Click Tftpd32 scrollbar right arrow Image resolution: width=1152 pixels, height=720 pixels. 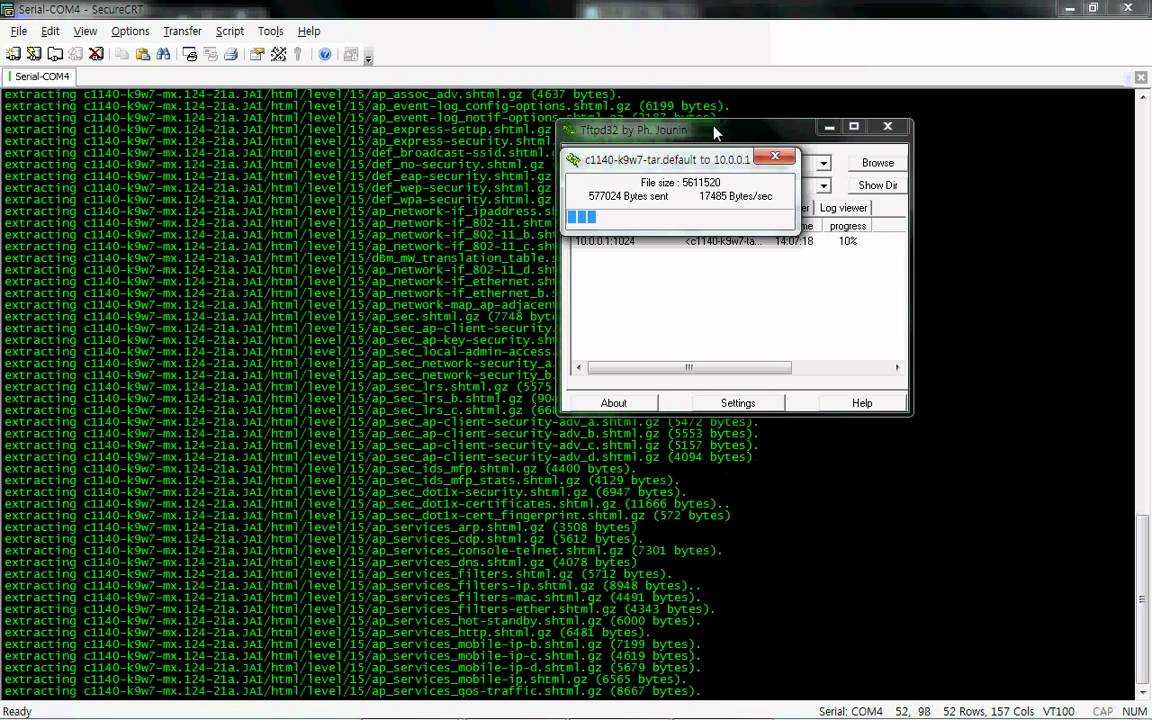897,367
